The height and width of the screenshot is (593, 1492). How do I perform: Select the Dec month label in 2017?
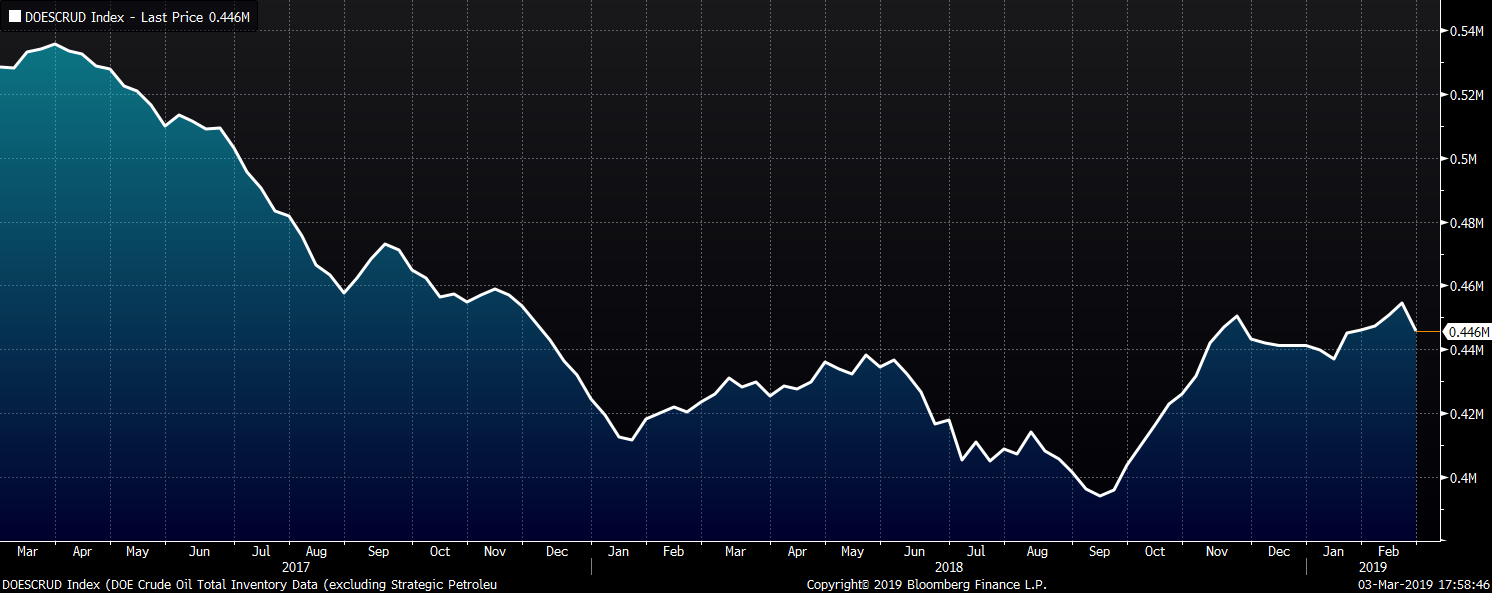point(557,551)
